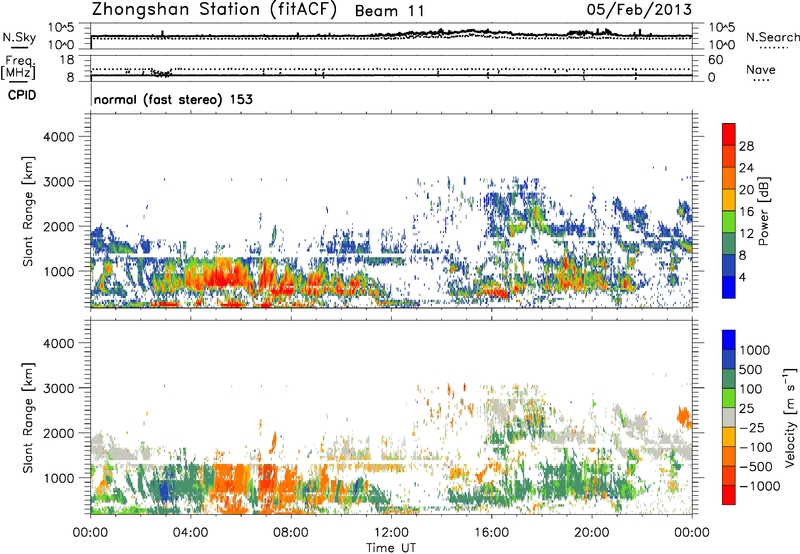
Task: Pick the bright blue bottom power colorbar segment
Action: coord(729,287)
